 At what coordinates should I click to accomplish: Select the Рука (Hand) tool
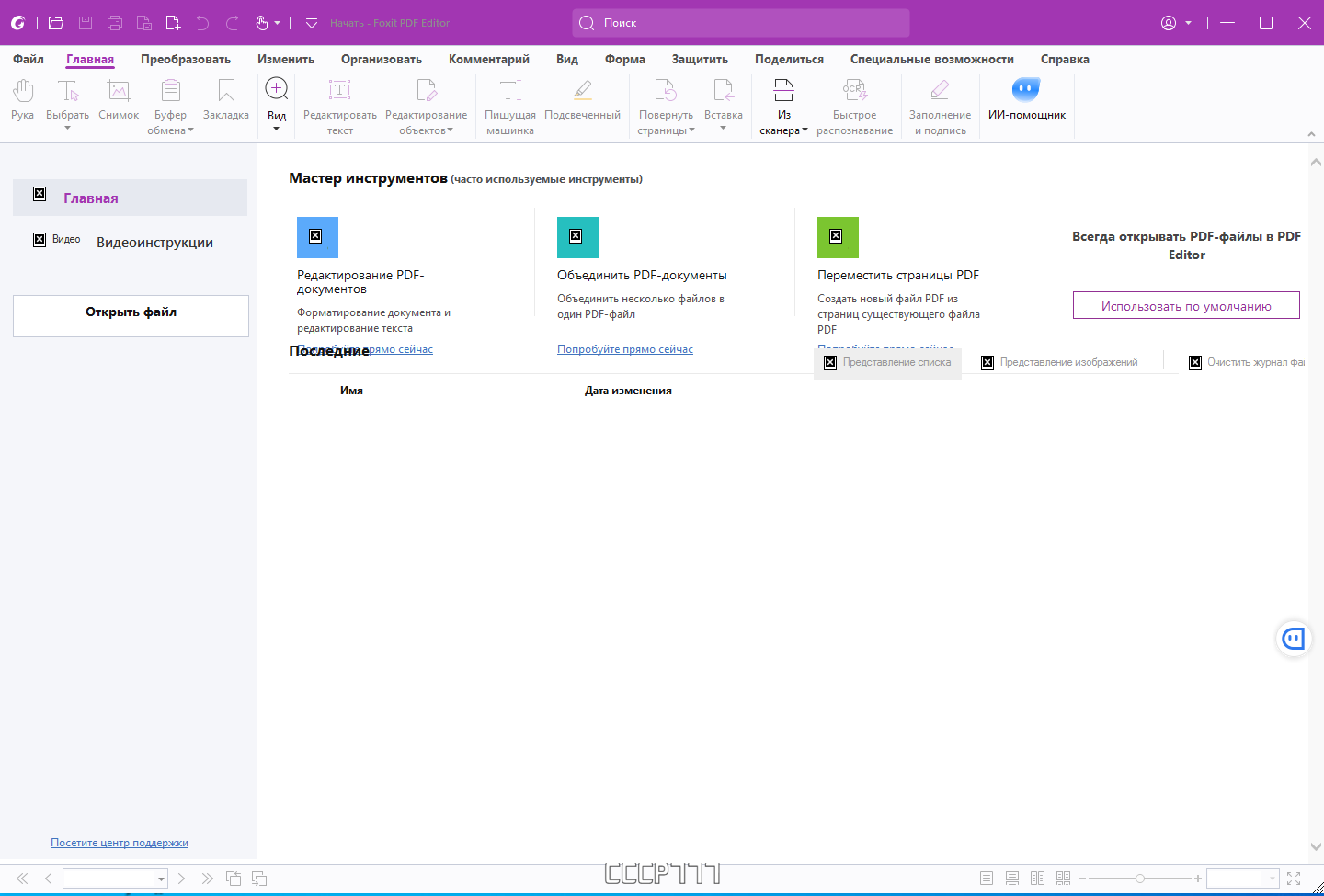(x=23, y=99)
